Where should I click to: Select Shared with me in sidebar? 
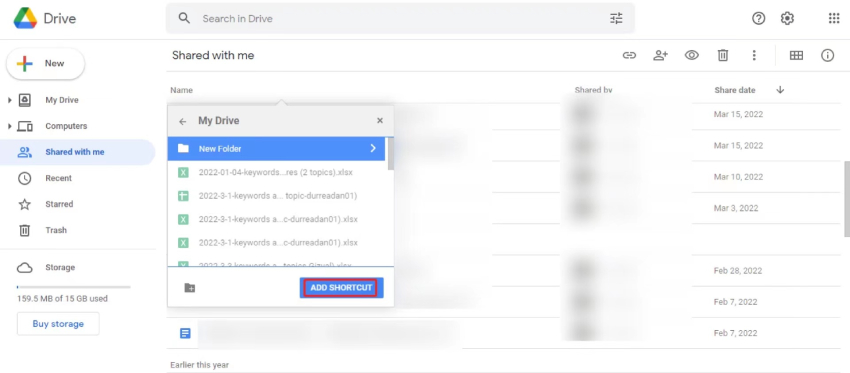pyautogui.click(x=78, y=152)
